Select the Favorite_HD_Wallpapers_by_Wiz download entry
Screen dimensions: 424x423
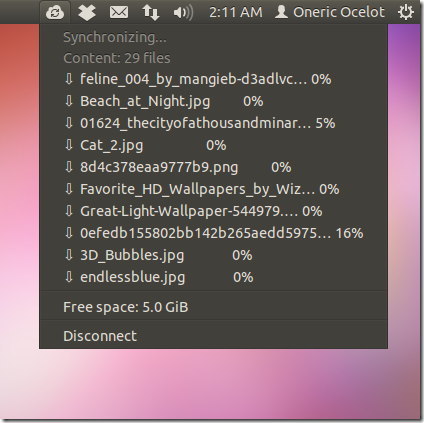click(x=213, y=189)
